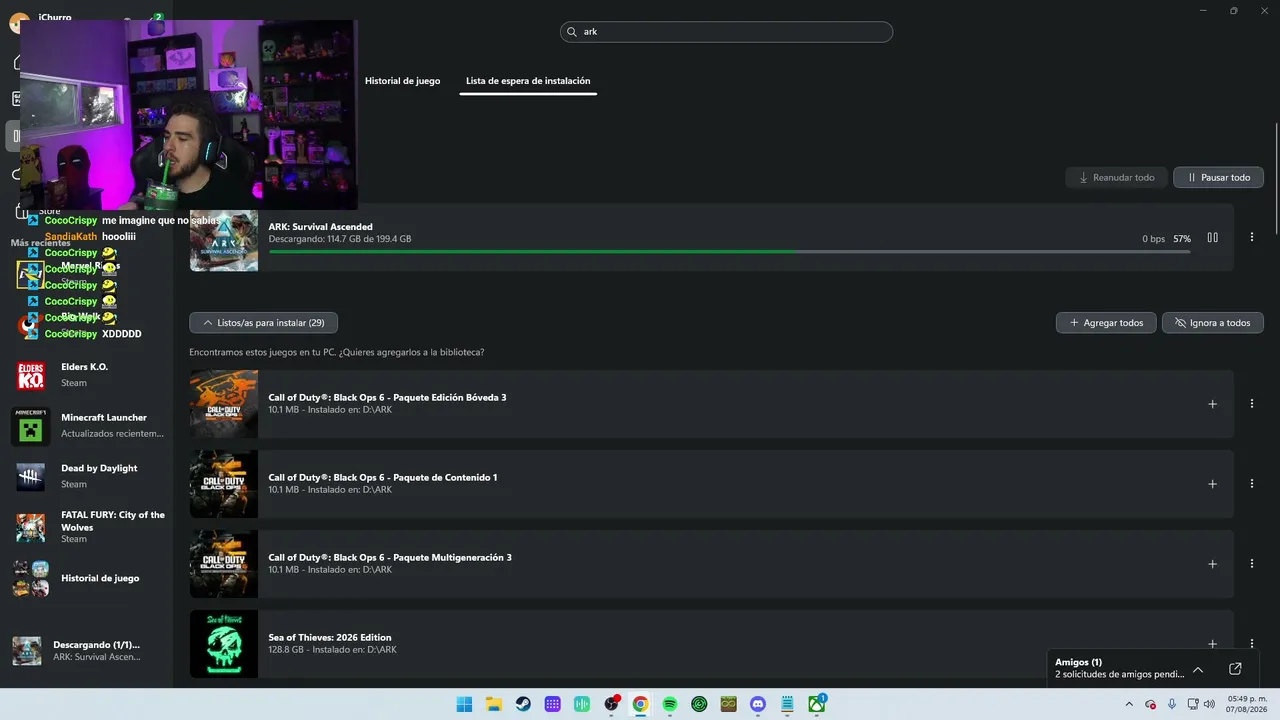1280x720 pixels.
Task: Click the 'Sea of Thieves: 2026 Edition' title
Action: coord(330,637)
